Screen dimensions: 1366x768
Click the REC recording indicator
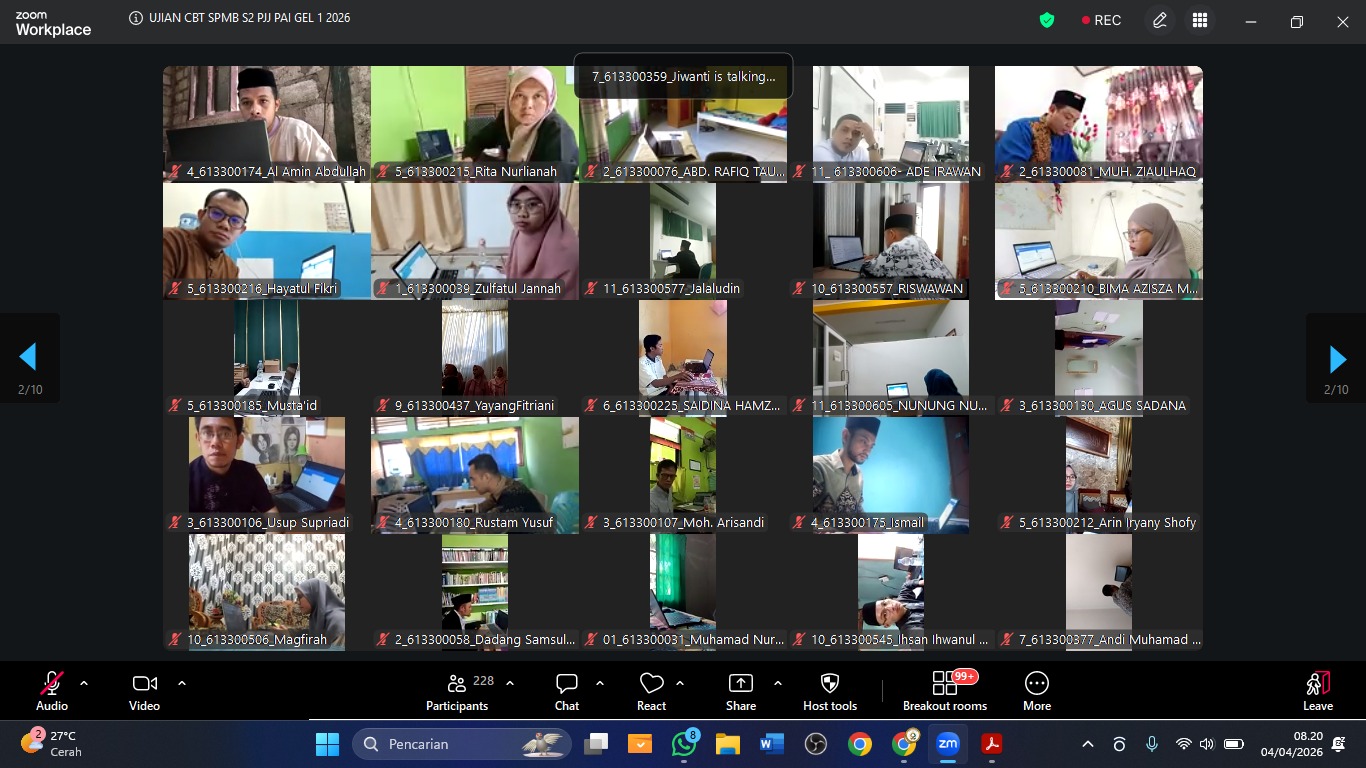point(1101,20)
